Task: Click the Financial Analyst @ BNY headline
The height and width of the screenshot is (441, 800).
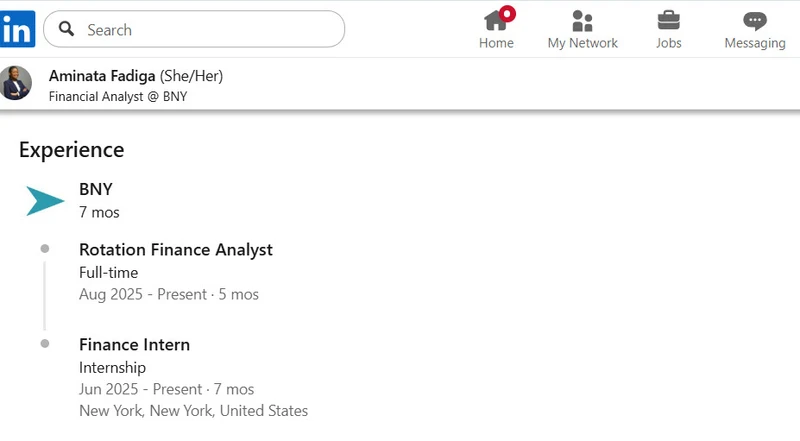Action: click(118, 96)
